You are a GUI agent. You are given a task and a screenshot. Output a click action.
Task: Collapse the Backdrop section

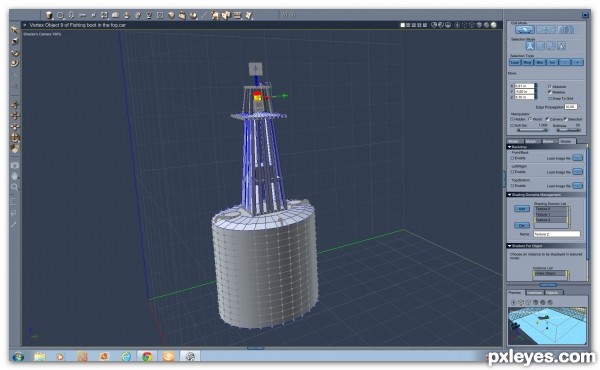[x=510, y=147]
